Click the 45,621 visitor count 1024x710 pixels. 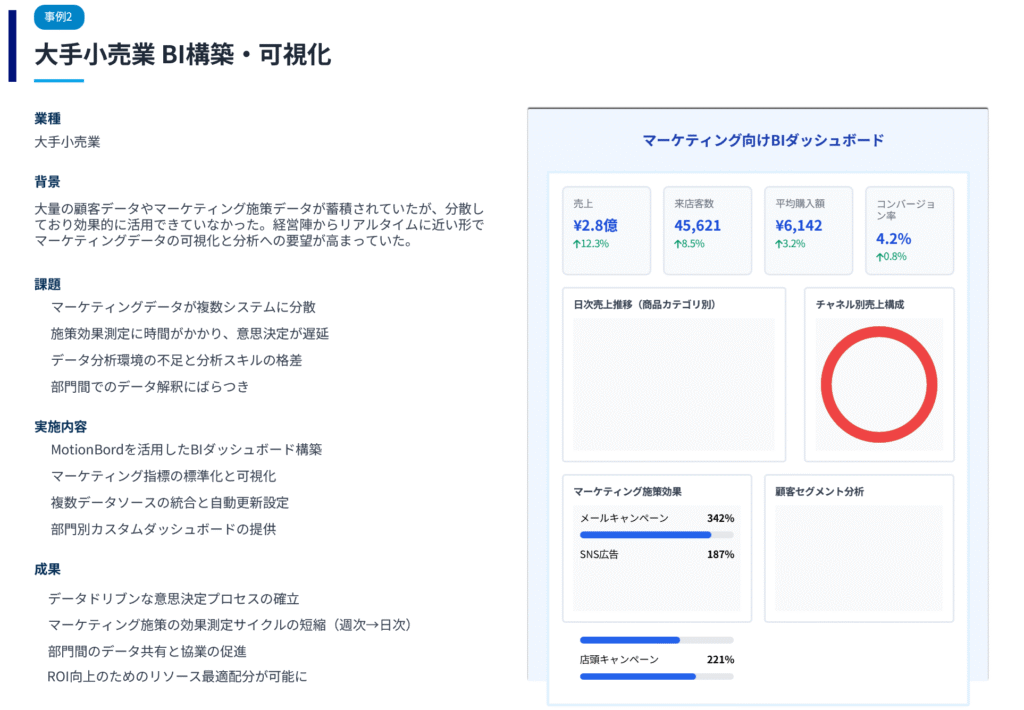click(697, 225)
